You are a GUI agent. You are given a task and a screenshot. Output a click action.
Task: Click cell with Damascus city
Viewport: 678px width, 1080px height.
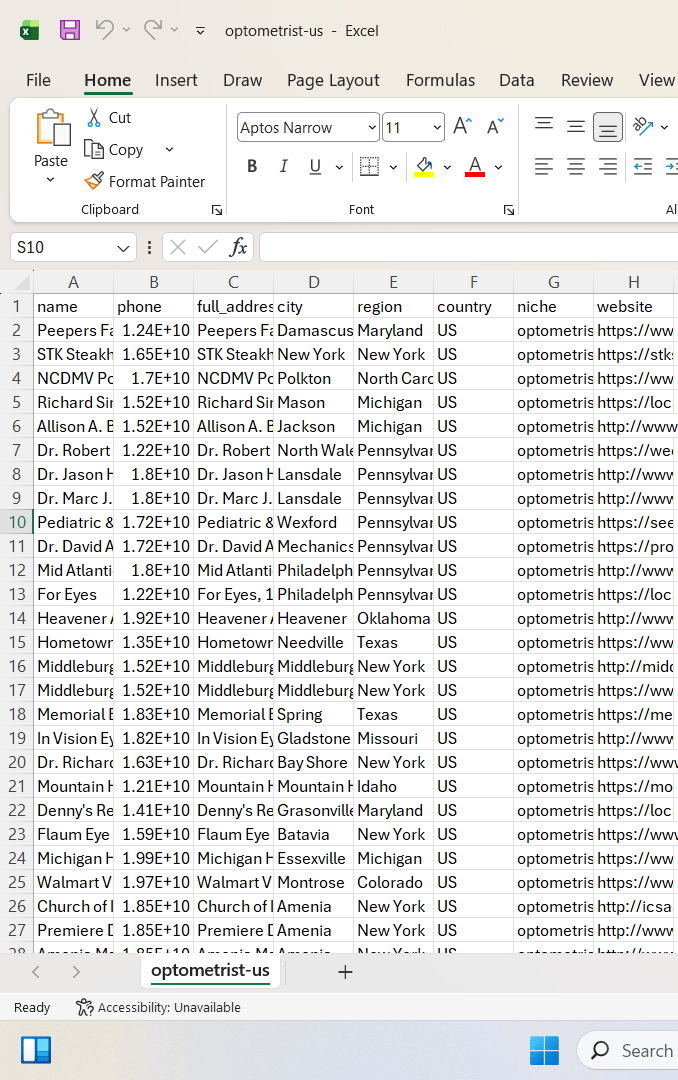point(314,331)
